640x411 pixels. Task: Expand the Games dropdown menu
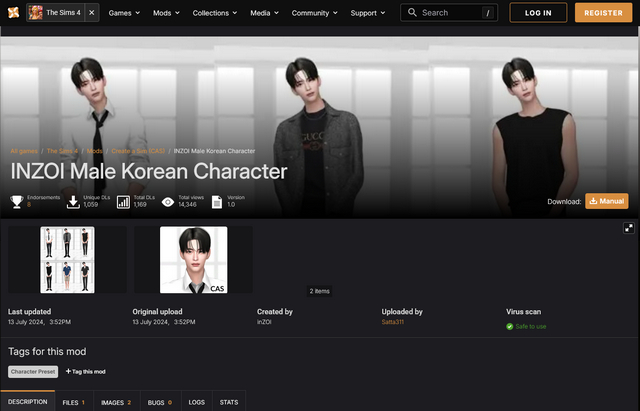124,13
